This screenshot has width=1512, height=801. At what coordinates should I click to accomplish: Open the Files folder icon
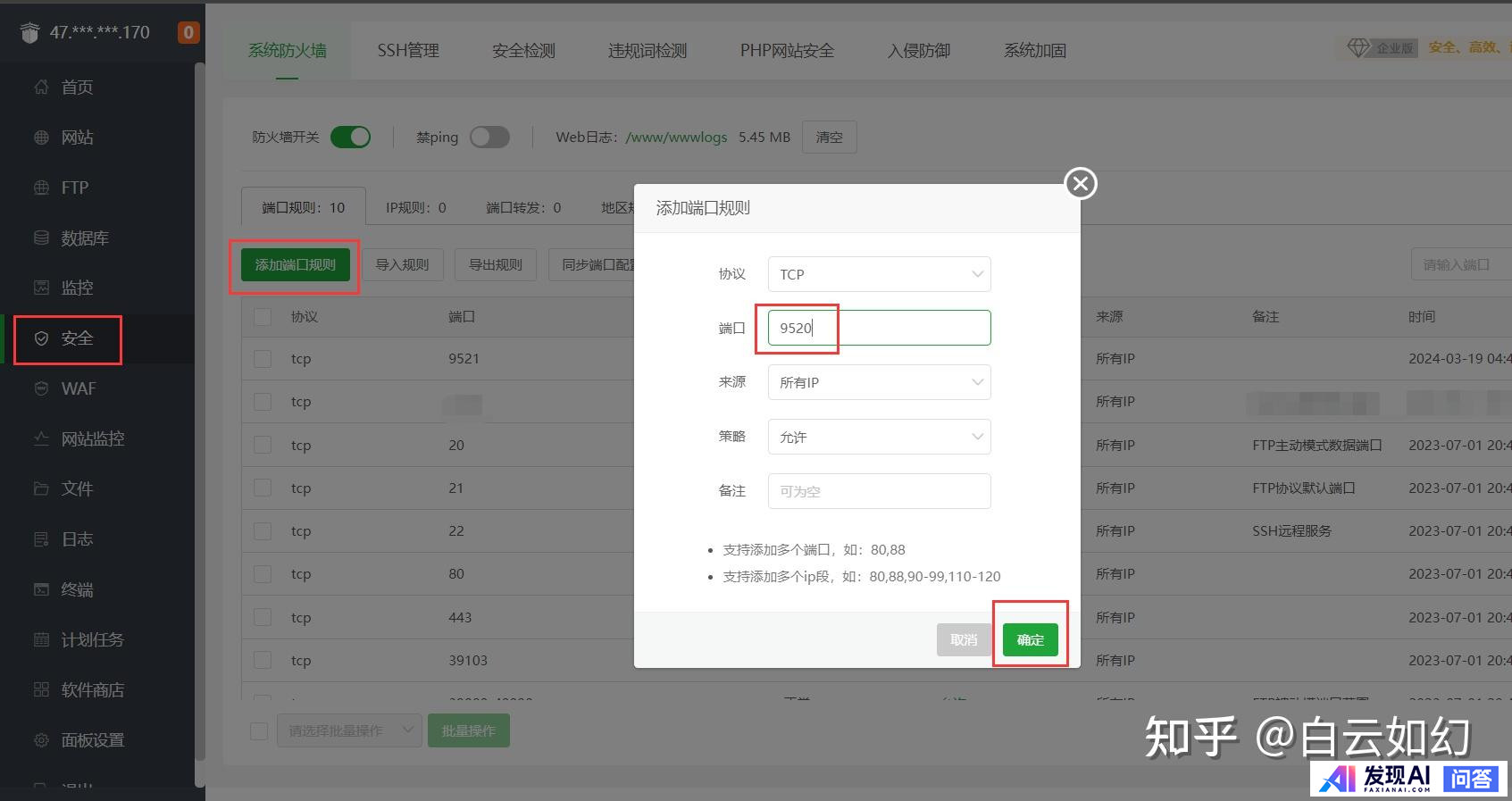(41, 488)
